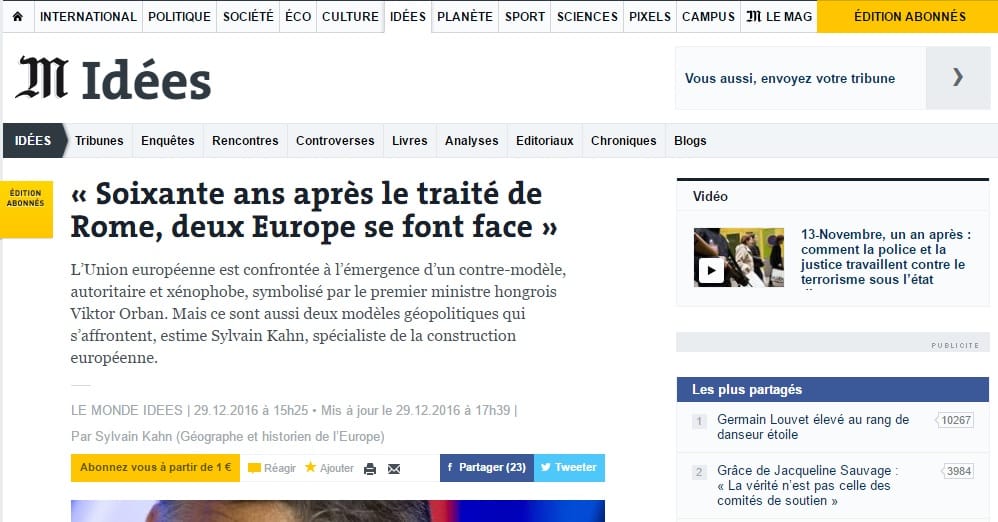Share article on Facebook via Partager
998x522 pixels.
pos(487,467)
